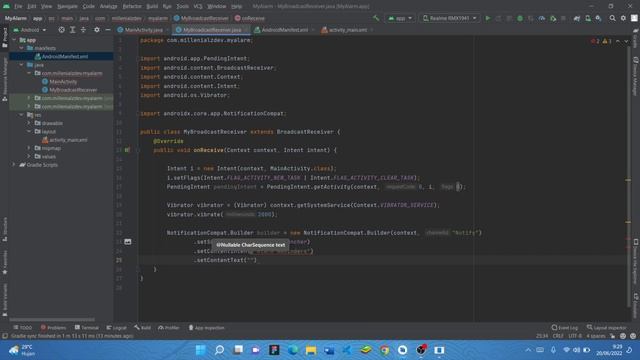
Task: Click 4 spaces indent in status bar
Action: coord(596,336)
